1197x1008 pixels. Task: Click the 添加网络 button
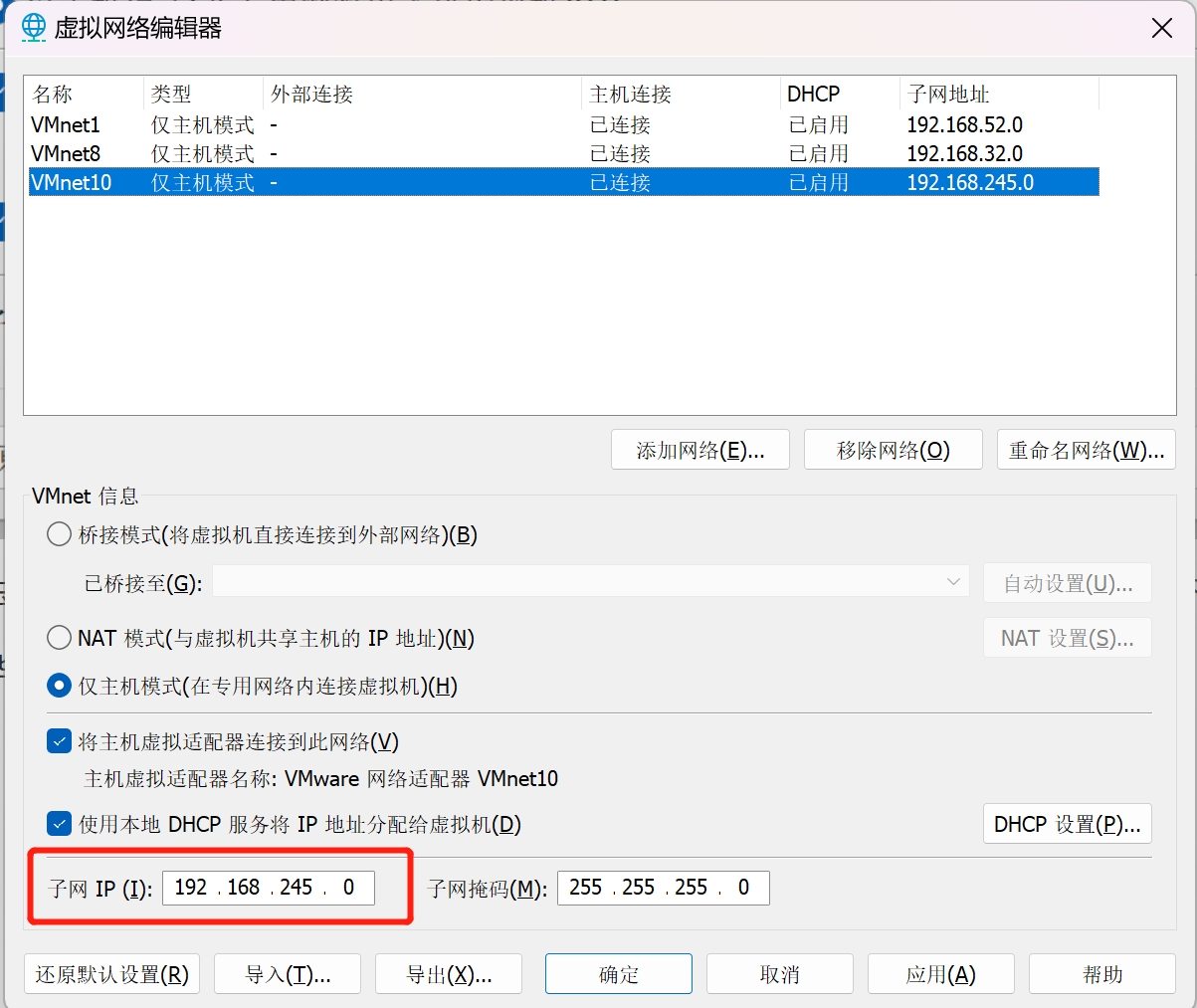pos(699,449)
